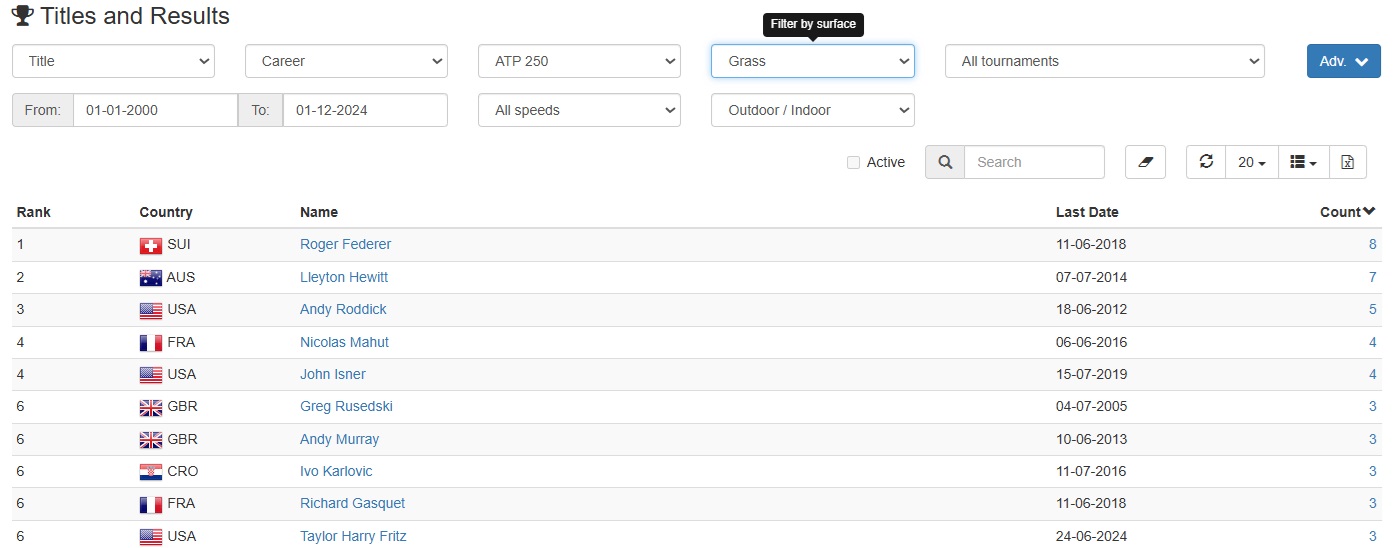Image resolution: width=1393 pixels, height=548 pixels.
Task: Click the CRO flag in Karlovic's row
Action: pyautogui.click(x=151, y=472)
